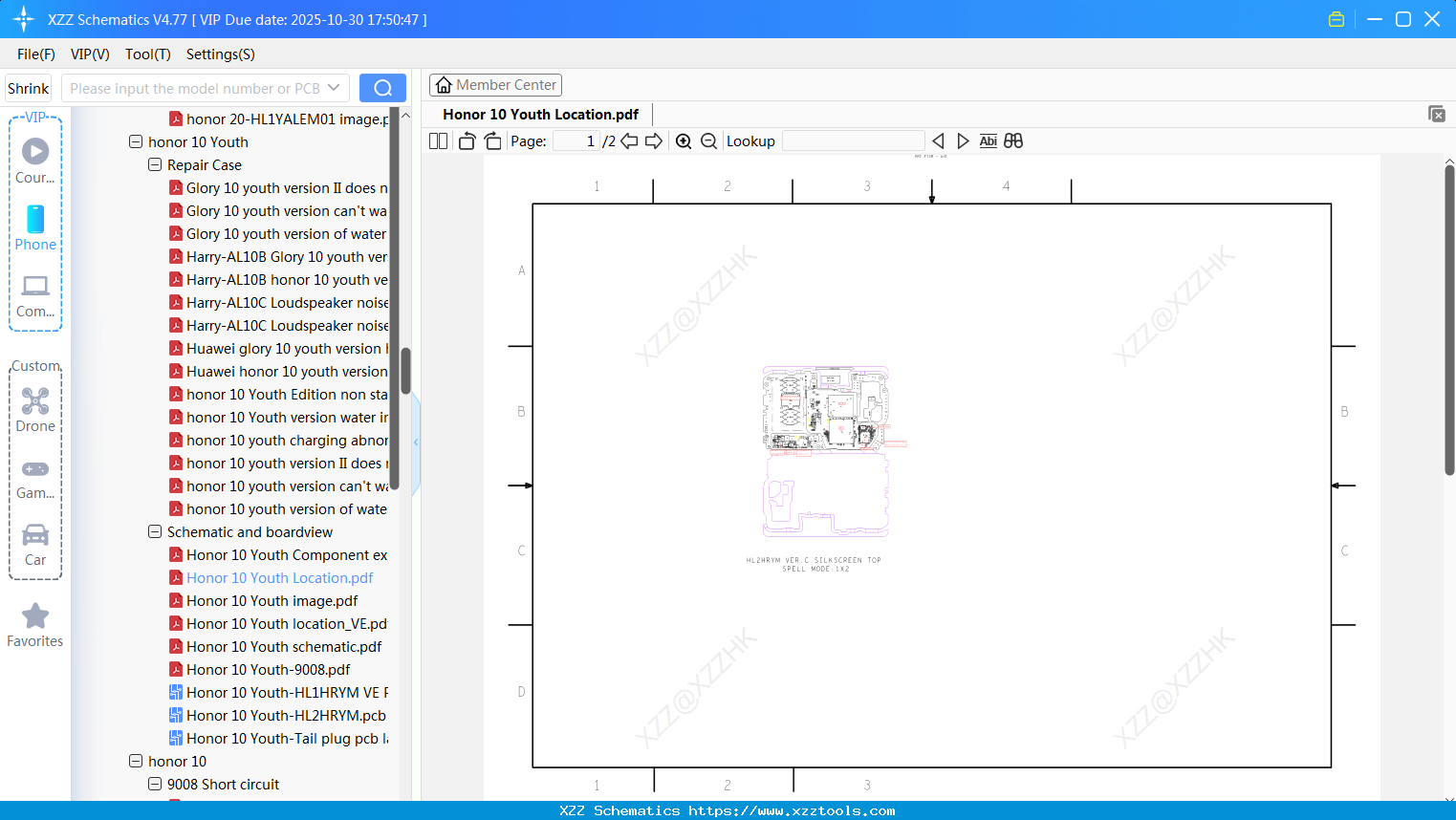This screenshot has height=820, width=1456.
Task: Select Honor 10 Youth Location.pdf in tree
Action: 280,577
